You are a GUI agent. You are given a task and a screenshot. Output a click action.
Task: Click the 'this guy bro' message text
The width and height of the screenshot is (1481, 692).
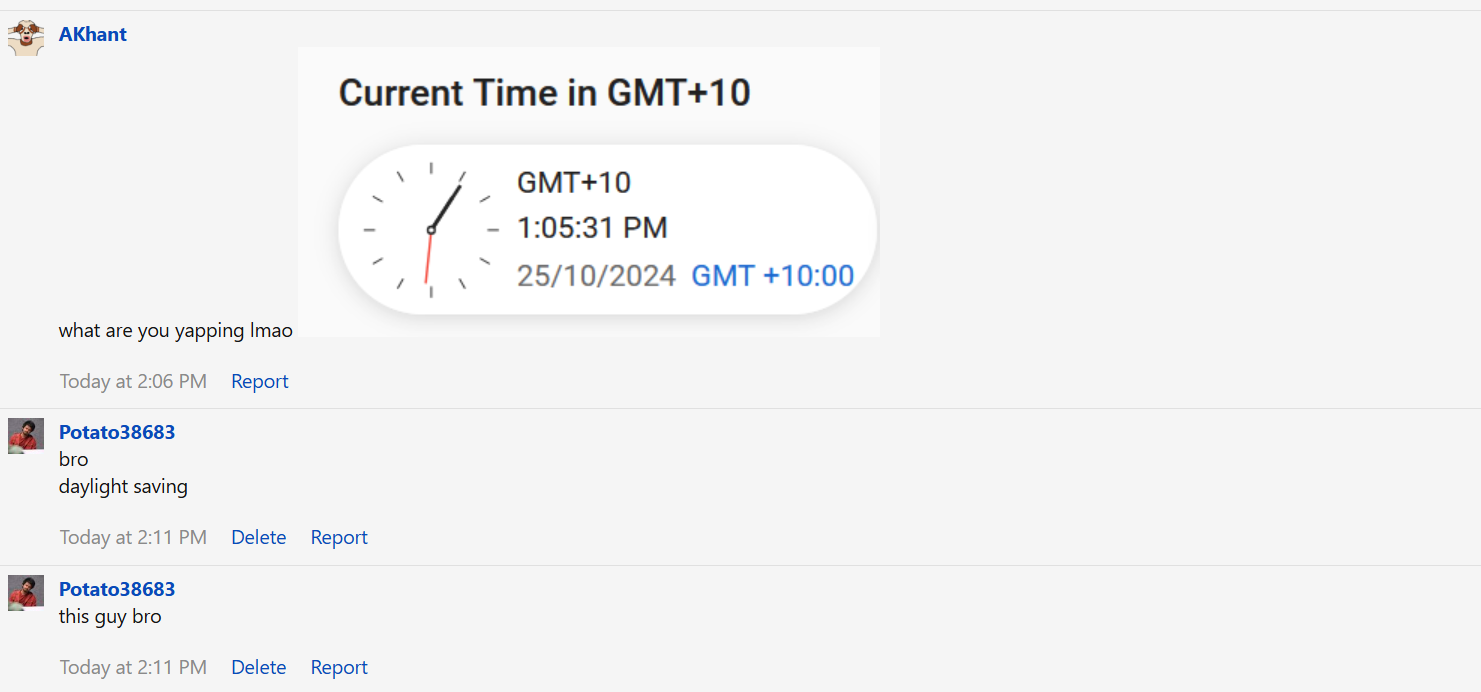click(110, 616)
